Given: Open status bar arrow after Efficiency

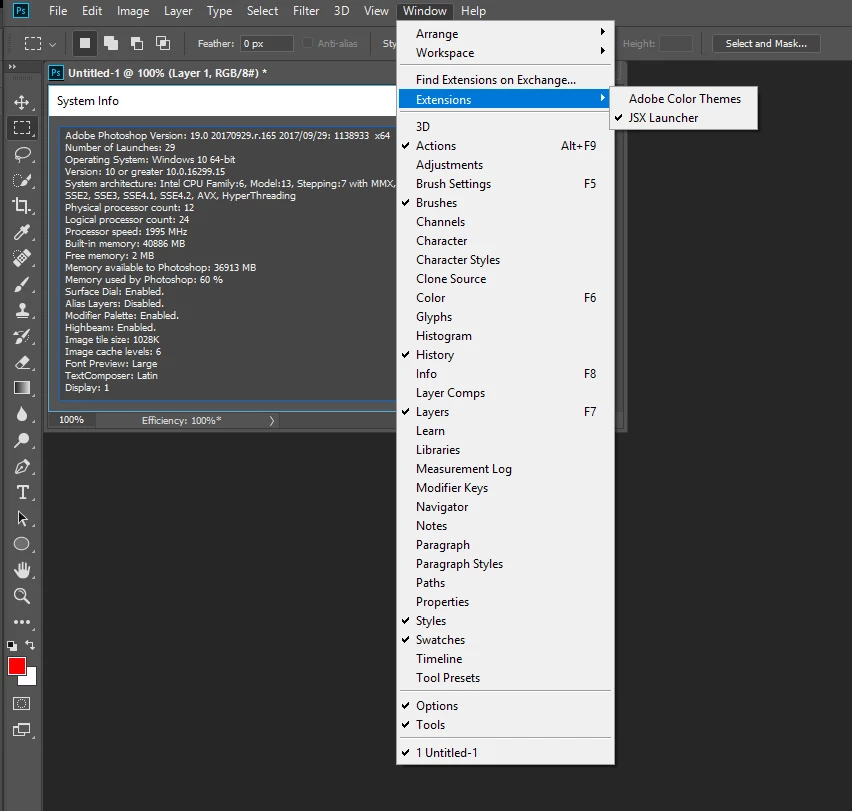Looking at the screenshot, I should 272,420.
